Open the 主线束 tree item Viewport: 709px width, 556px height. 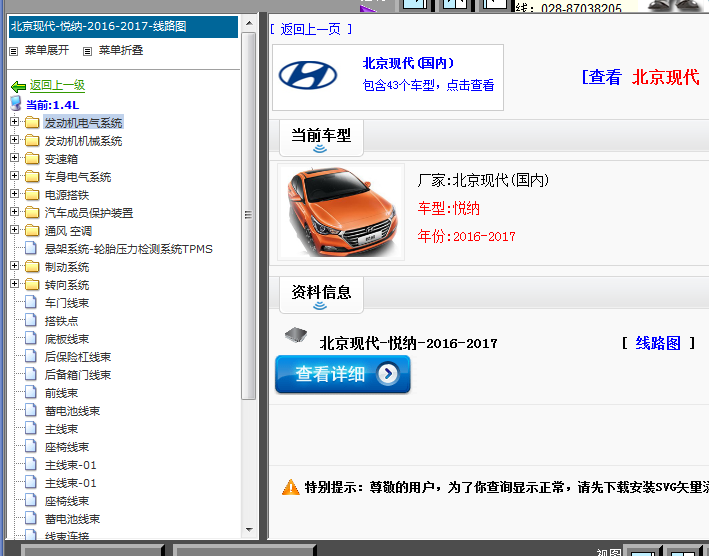pos(61,429)
